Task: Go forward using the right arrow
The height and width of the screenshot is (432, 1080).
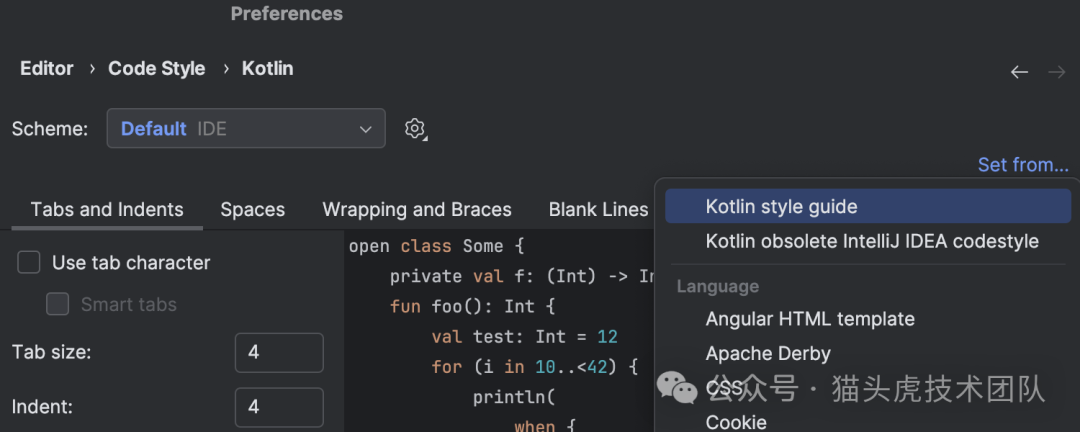Action: (1057, 72)
